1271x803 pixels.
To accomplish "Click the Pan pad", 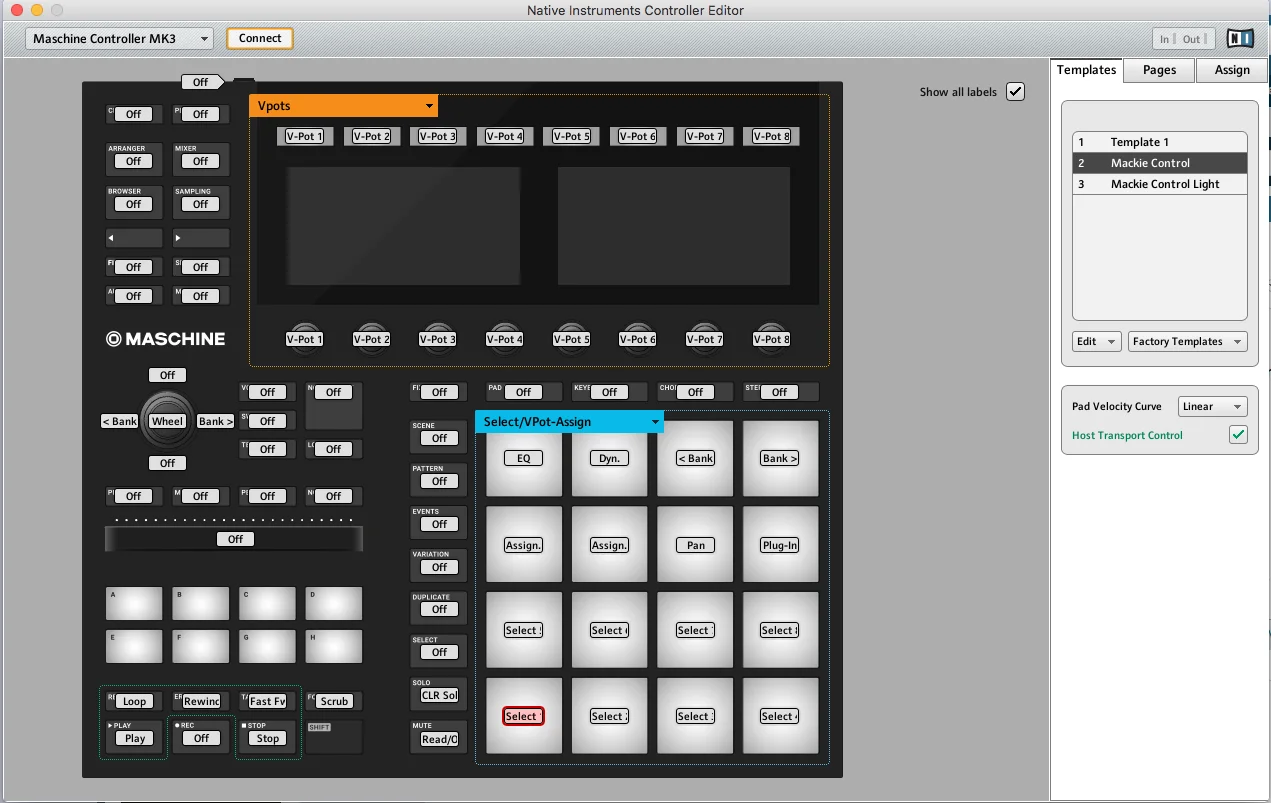I will tap(695, 544).
